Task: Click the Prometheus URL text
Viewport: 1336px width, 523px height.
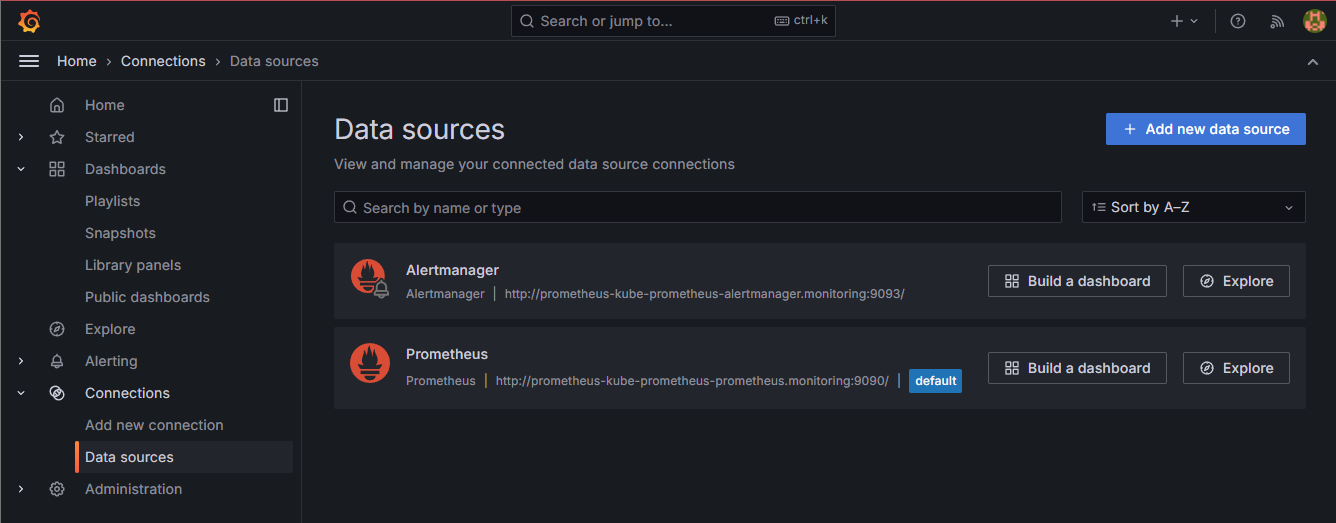Action: click(x=692, y=381)
